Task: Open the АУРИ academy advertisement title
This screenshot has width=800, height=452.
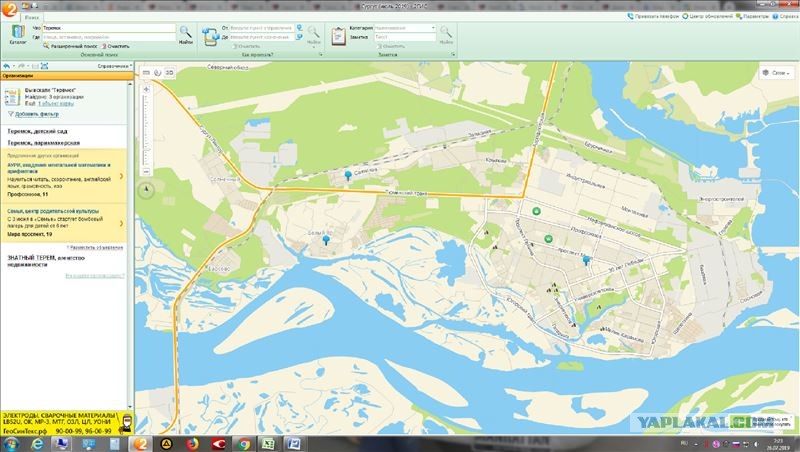Action: click(x=59, y=168)
